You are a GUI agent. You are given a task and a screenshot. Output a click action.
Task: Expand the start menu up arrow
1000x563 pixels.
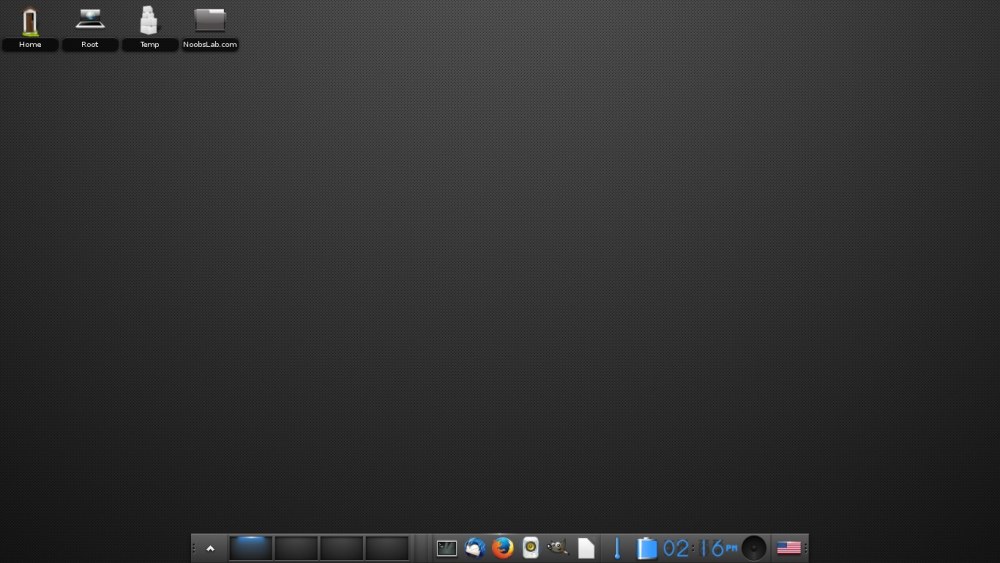point(210,548)
